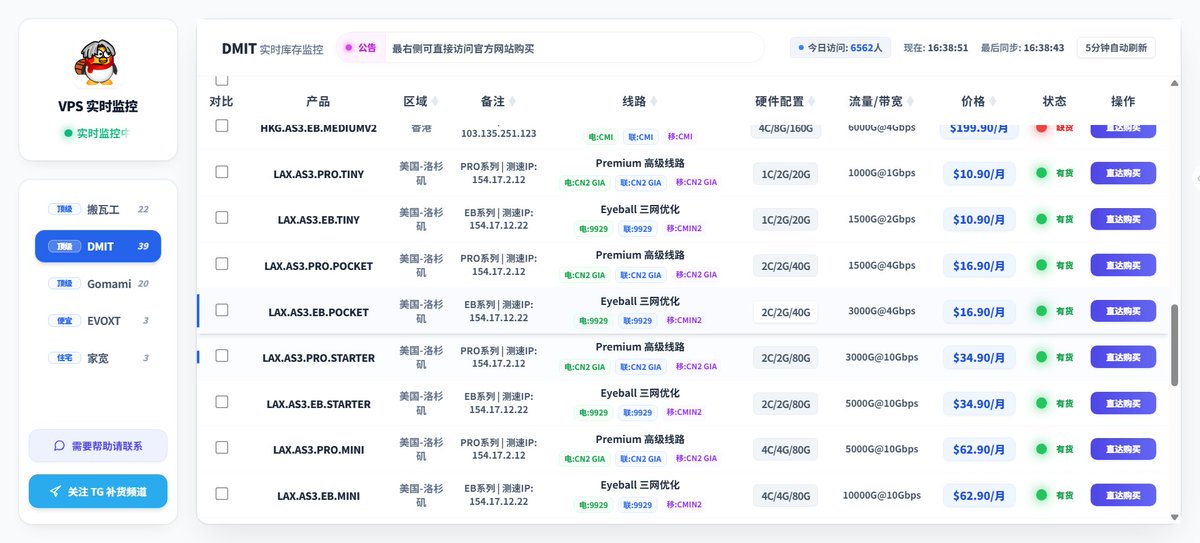
Task: Open Gomami provider in sidebar
Action: tap(98, 283)
